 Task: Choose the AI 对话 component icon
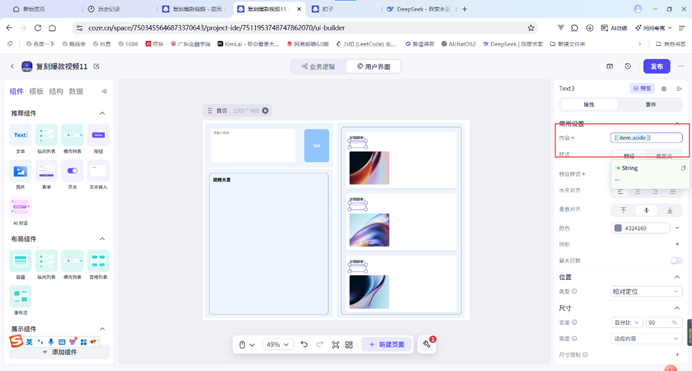[20, 206]
